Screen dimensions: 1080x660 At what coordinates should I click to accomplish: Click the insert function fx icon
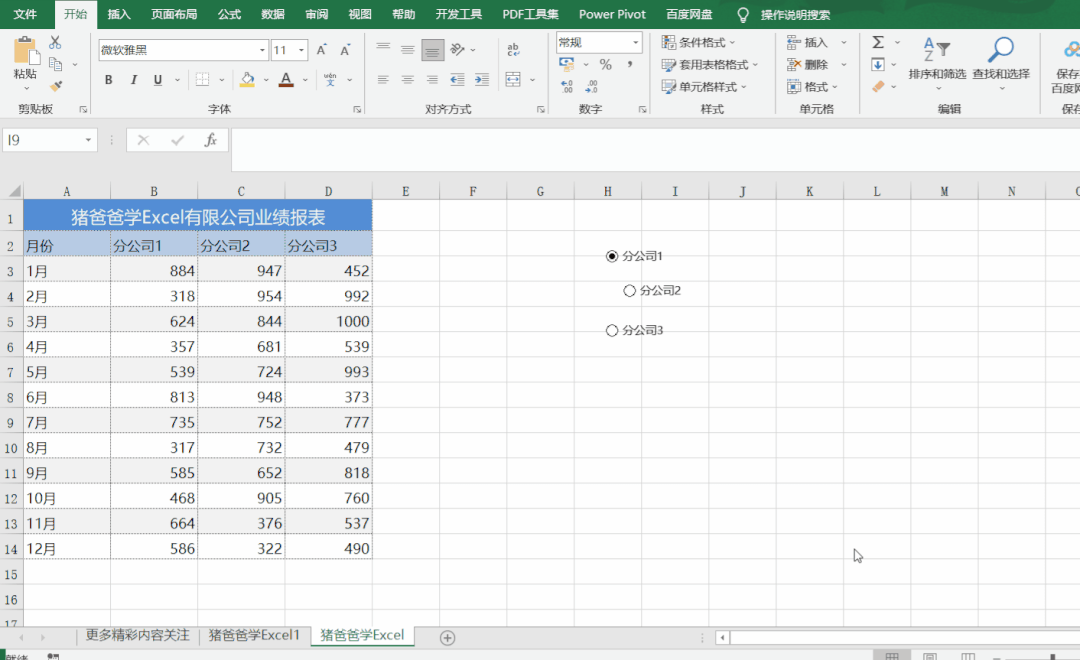[211, 141]
